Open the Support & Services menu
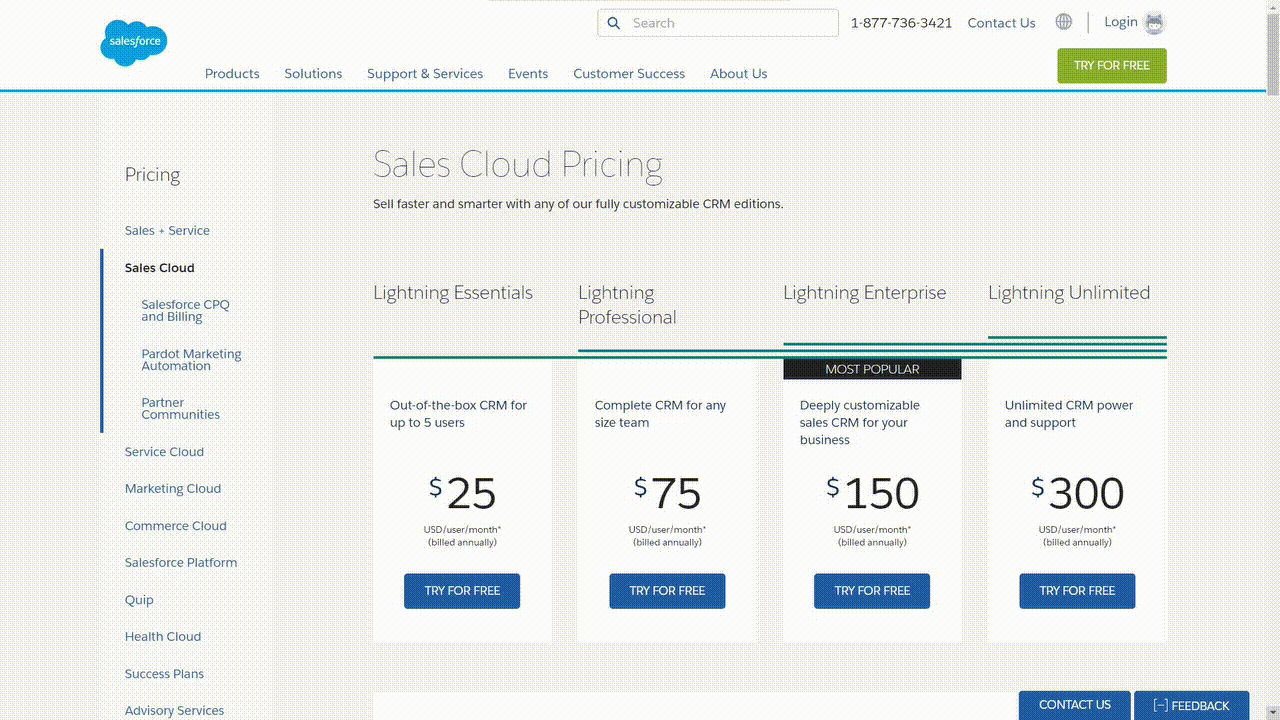The width and height of the screenshot is (1280, 720). pos(425,74)
